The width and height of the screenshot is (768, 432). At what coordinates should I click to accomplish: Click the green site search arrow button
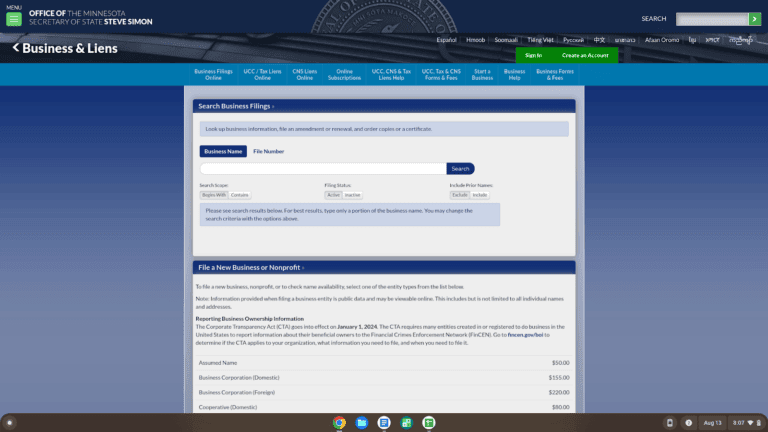point(755,19)
